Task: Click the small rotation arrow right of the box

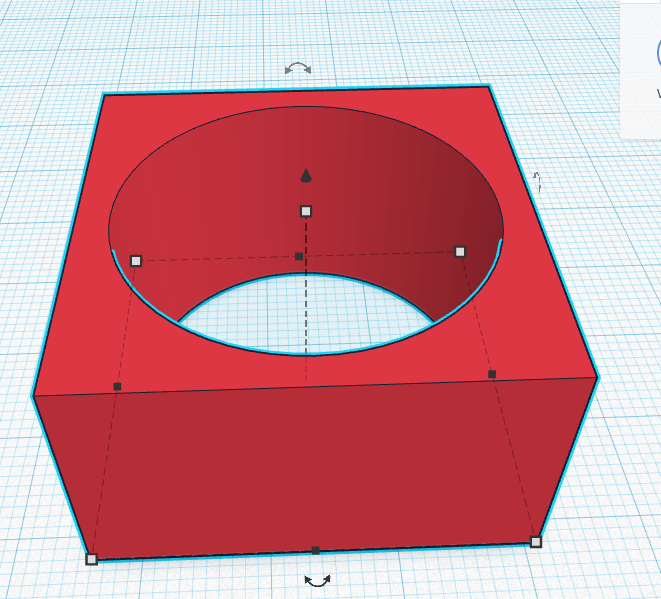Action: (x=537, y=182)
